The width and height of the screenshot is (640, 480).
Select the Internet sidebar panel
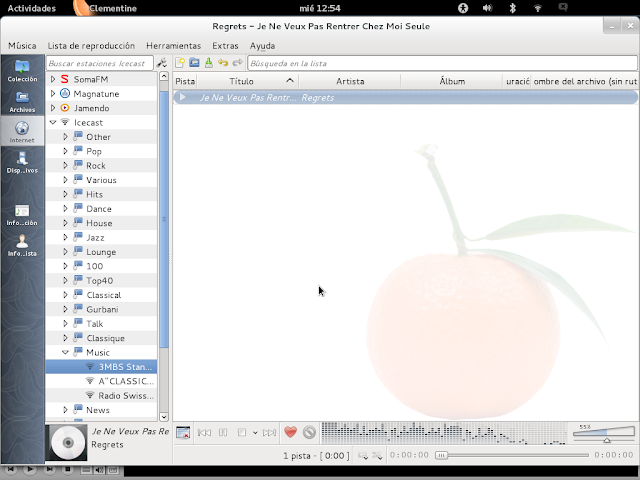[22, 131]
